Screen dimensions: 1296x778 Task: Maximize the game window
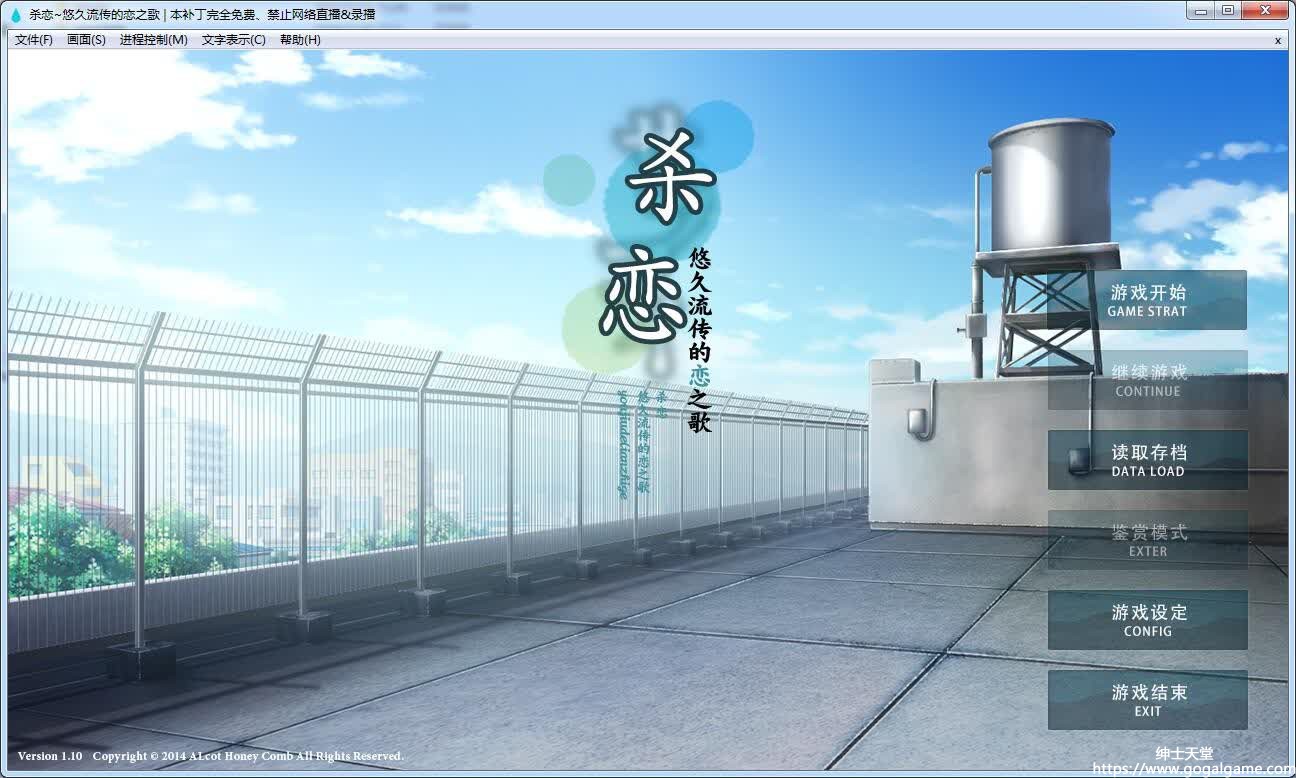pyautogui.click(x=1227, y=11)
